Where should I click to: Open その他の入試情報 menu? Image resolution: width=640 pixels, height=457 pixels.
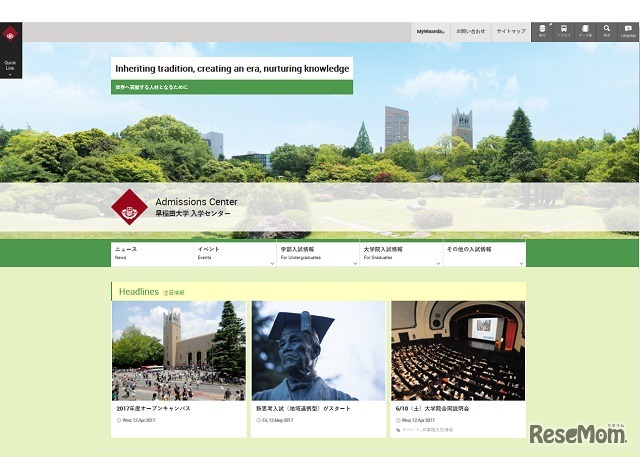coord(484,254)
